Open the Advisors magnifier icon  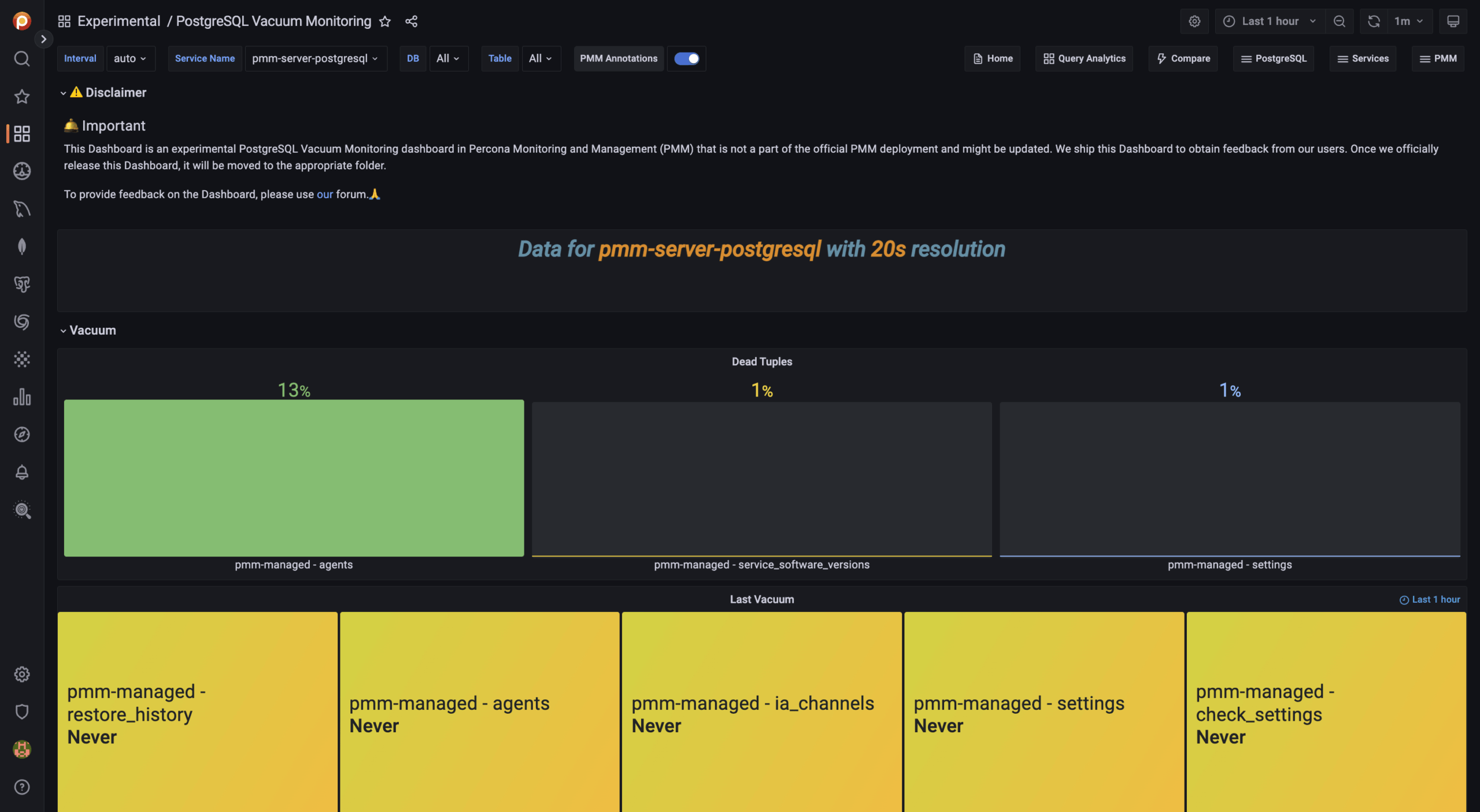(21, 510)
